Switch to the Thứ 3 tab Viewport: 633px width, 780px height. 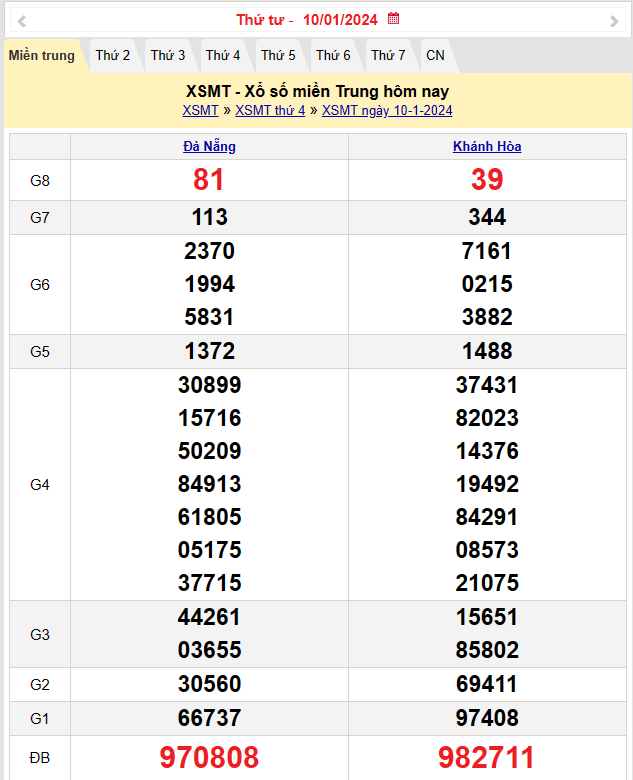[168, 55]
